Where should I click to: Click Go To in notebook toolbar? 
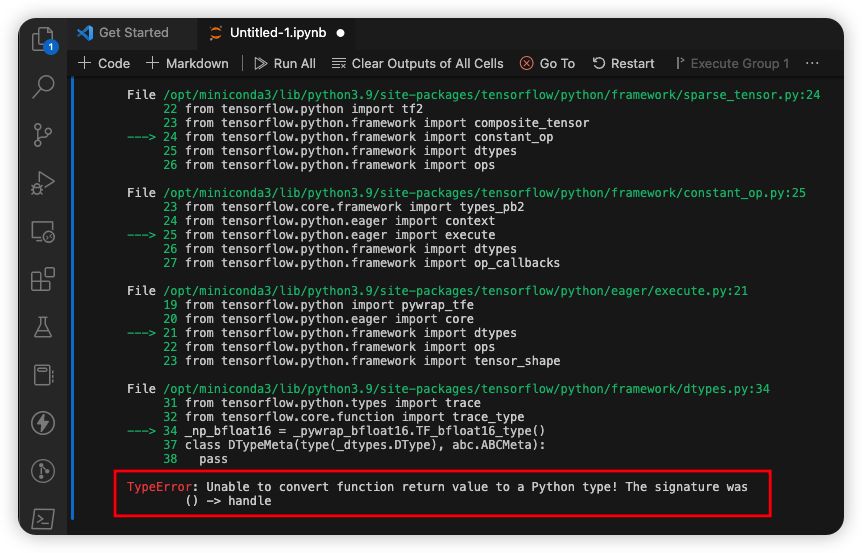coord(547,63)
